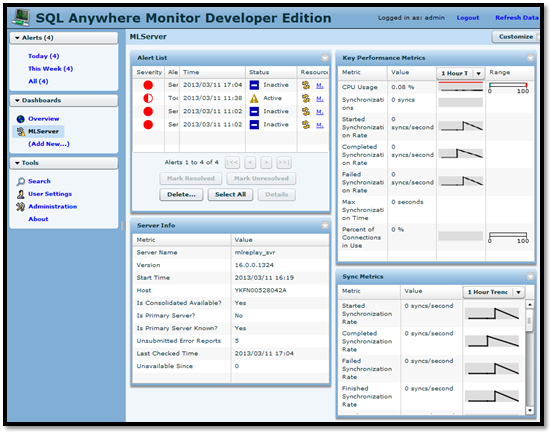
Task: Collapse the Tools sidebar section
Action: 17,163
